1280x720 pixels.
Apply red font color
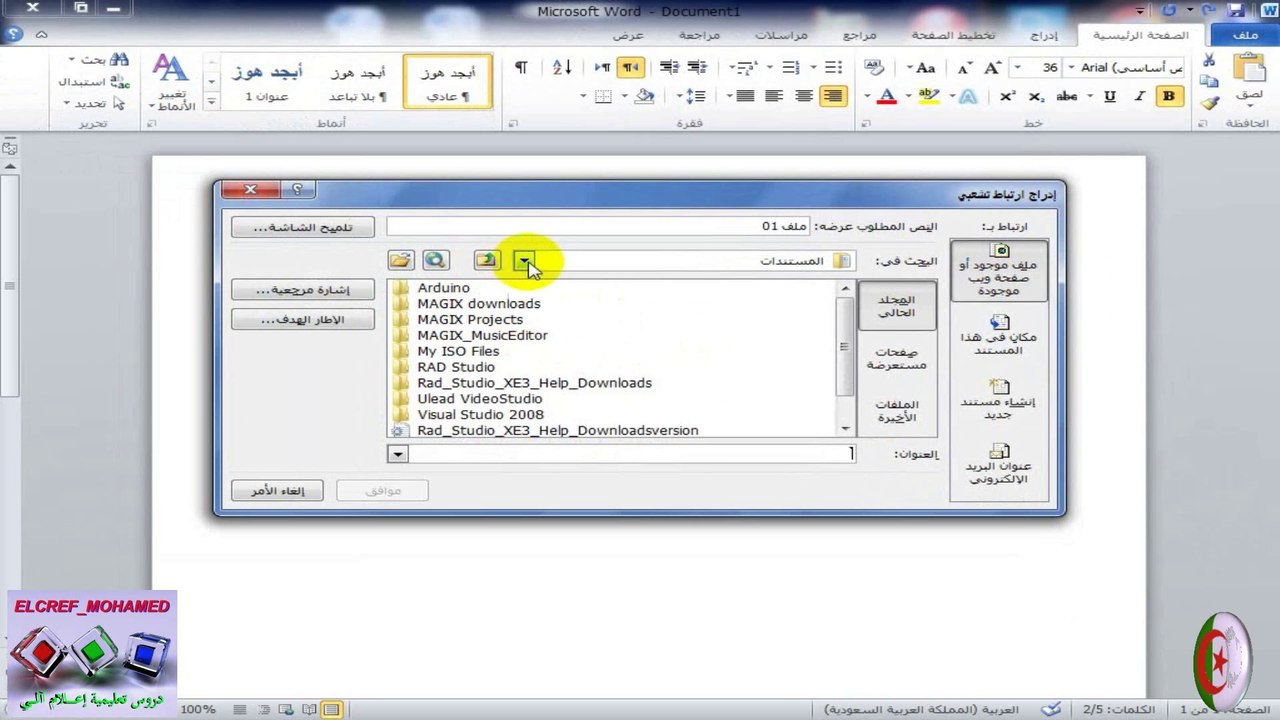point(886,97)
